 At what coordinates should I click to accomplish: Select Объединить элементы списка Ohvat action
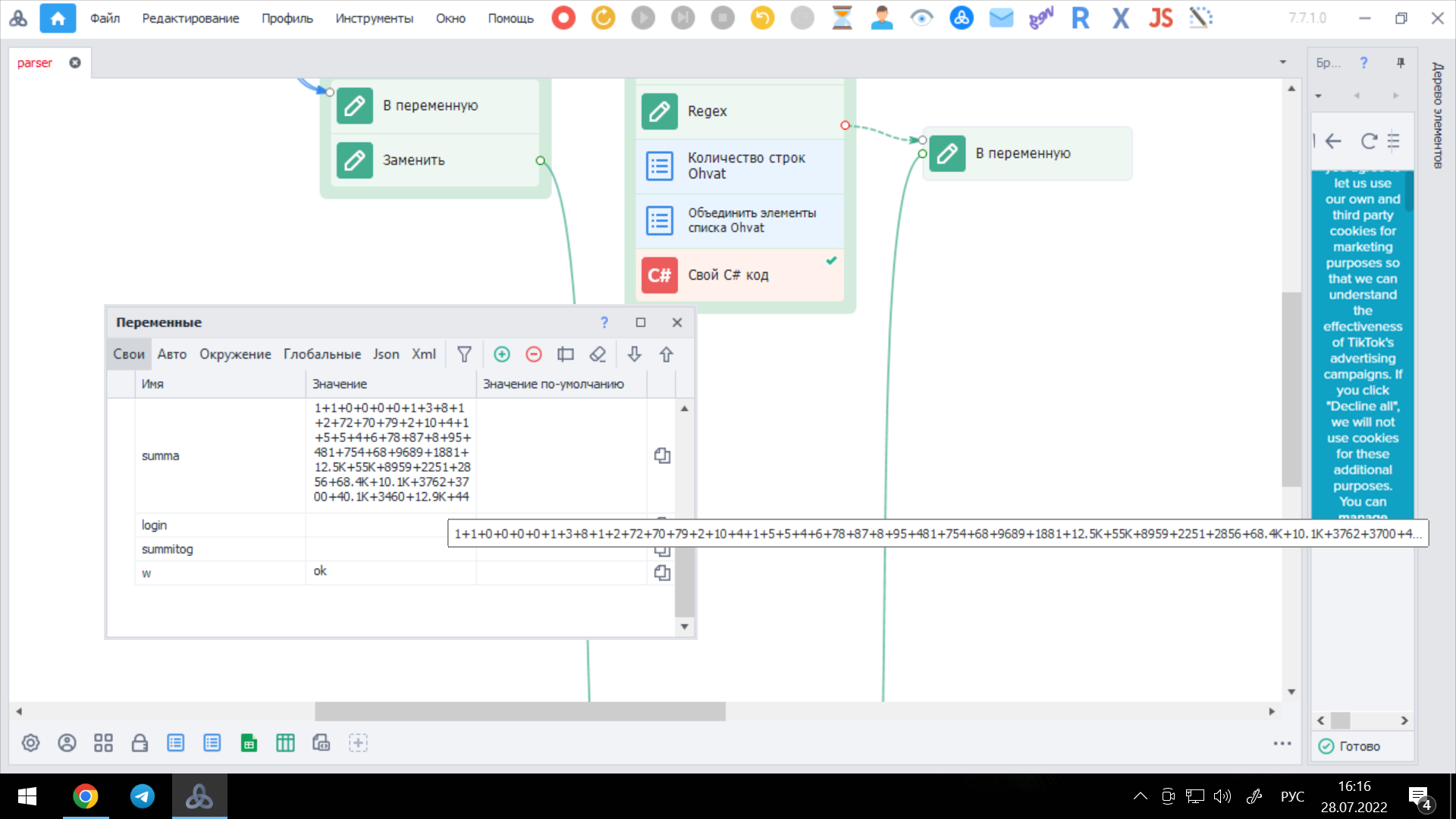click(739, 221)
